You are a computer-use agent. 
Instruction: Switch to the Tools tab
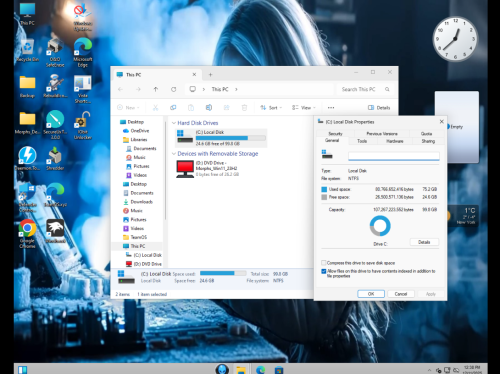click(362, 141)
